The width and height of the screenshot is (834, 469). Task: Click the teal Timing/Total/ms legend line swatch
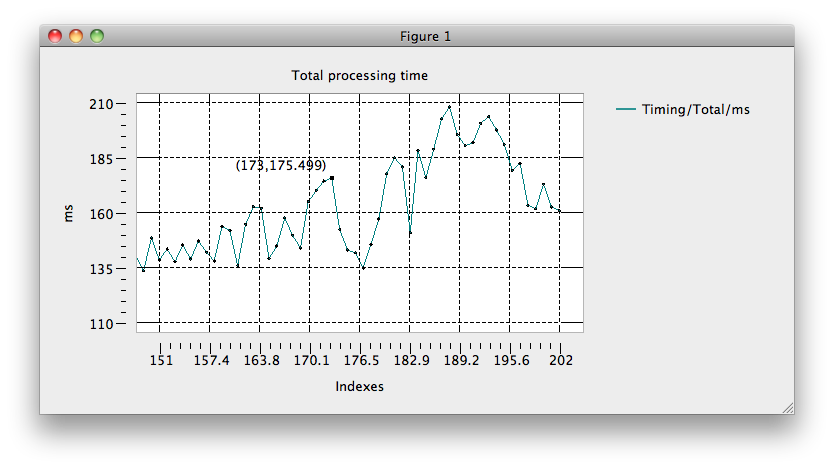626,110
